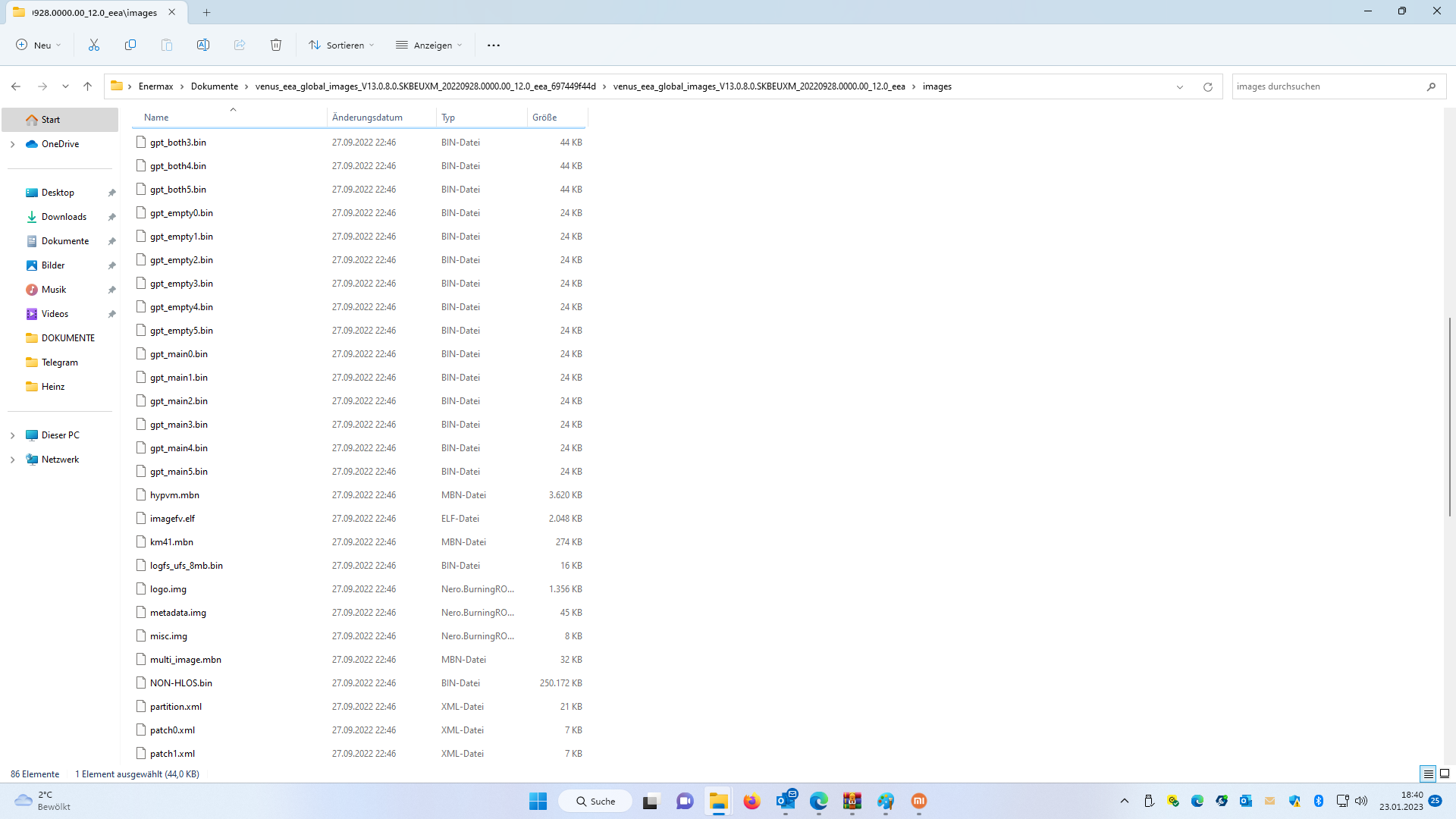Sort by Änderungsdatum column header
Viewport: 1456px width, 819px height.
point(368,118)
